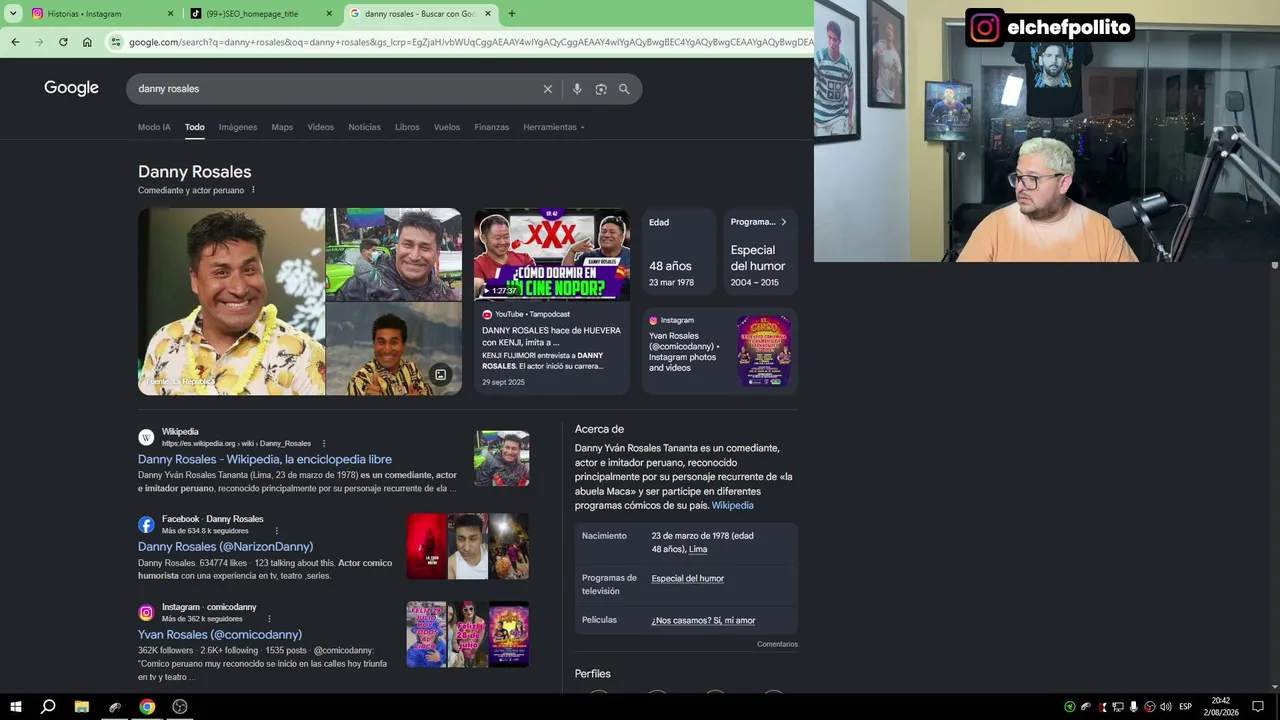Open the image gallery icon on photo collage
Viewport: 1280px width, 720px height.
440,375
